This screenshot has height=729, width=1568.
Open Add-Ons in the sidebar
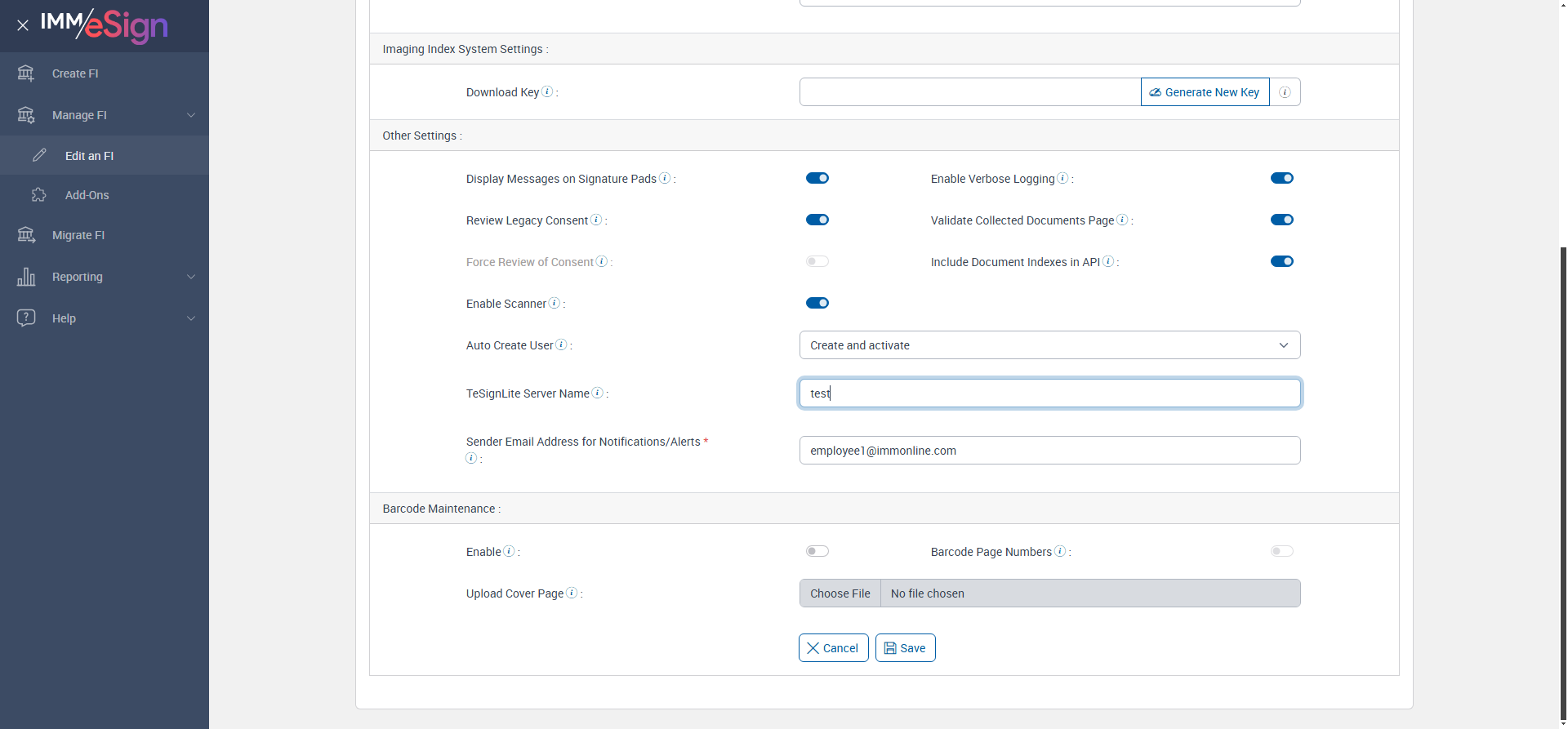pos(87,195)
